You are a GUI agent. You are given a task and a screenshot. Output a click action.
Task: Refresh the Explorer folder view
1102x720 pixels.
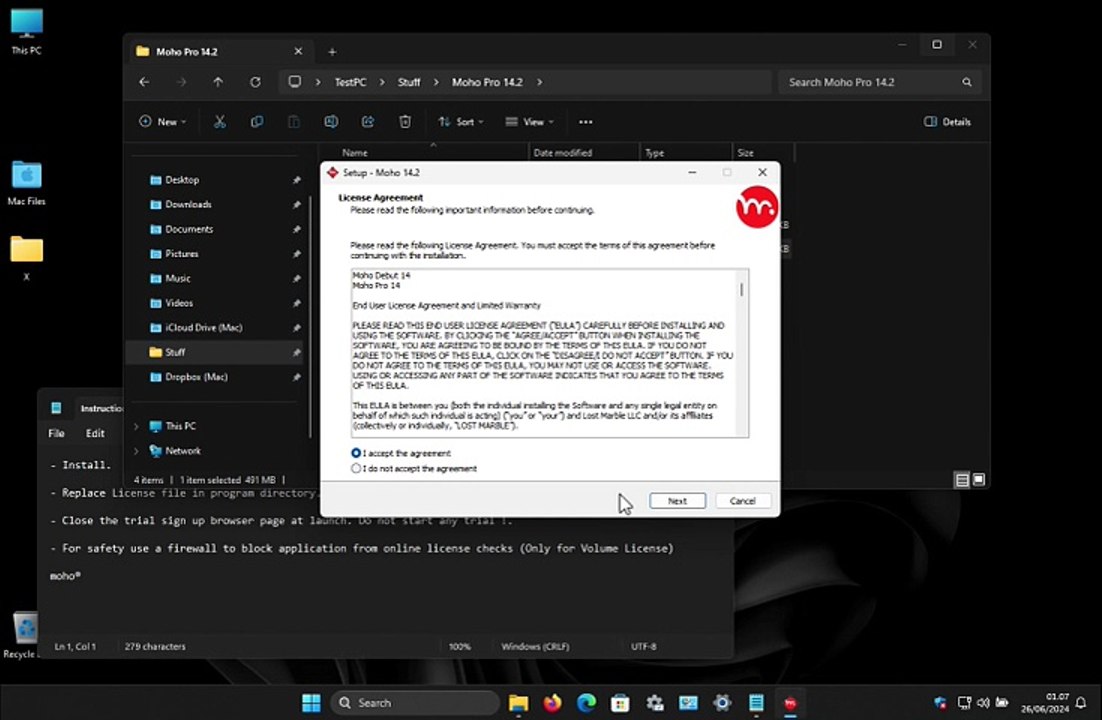click(255, 82)
